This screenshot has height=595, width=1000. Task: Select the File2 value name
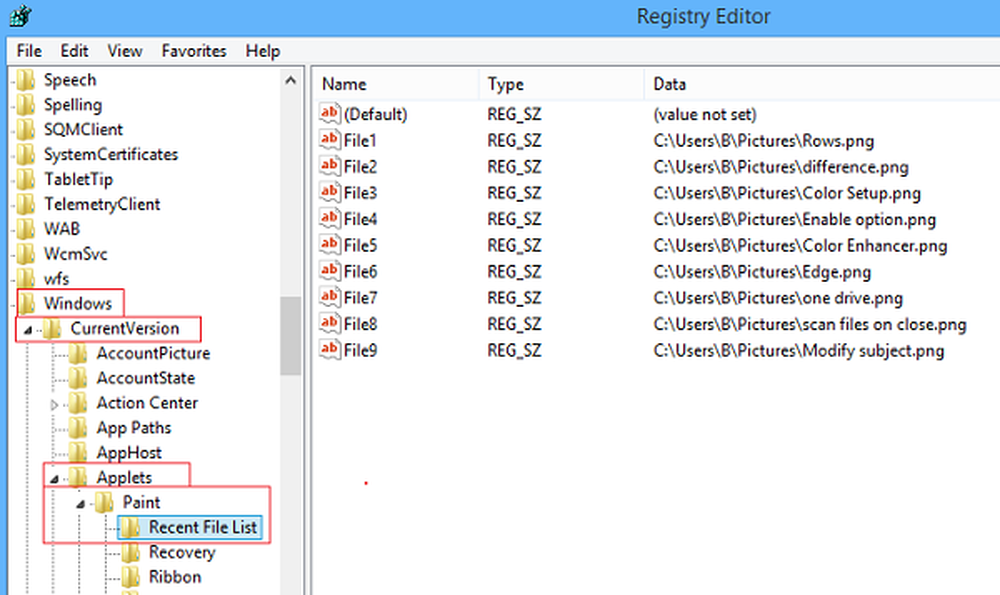[360, 167]
